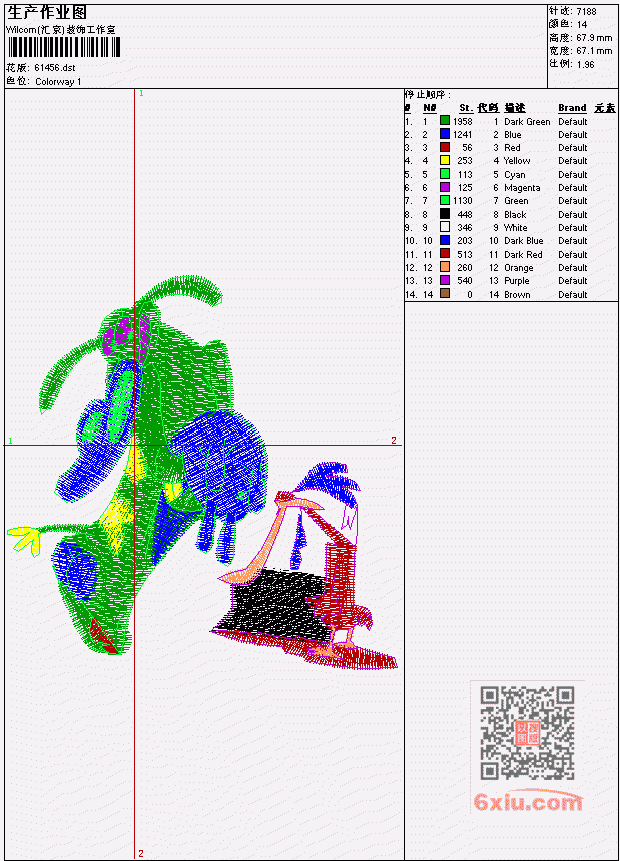Click stitch count '253' for Yellow
The image size is (620, 861).
(x=465, y=161)
